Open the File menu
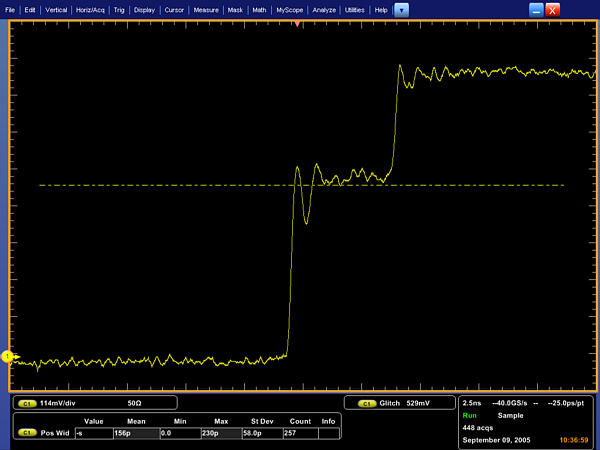This screenshot has width=600, height=450. (10, 9)
